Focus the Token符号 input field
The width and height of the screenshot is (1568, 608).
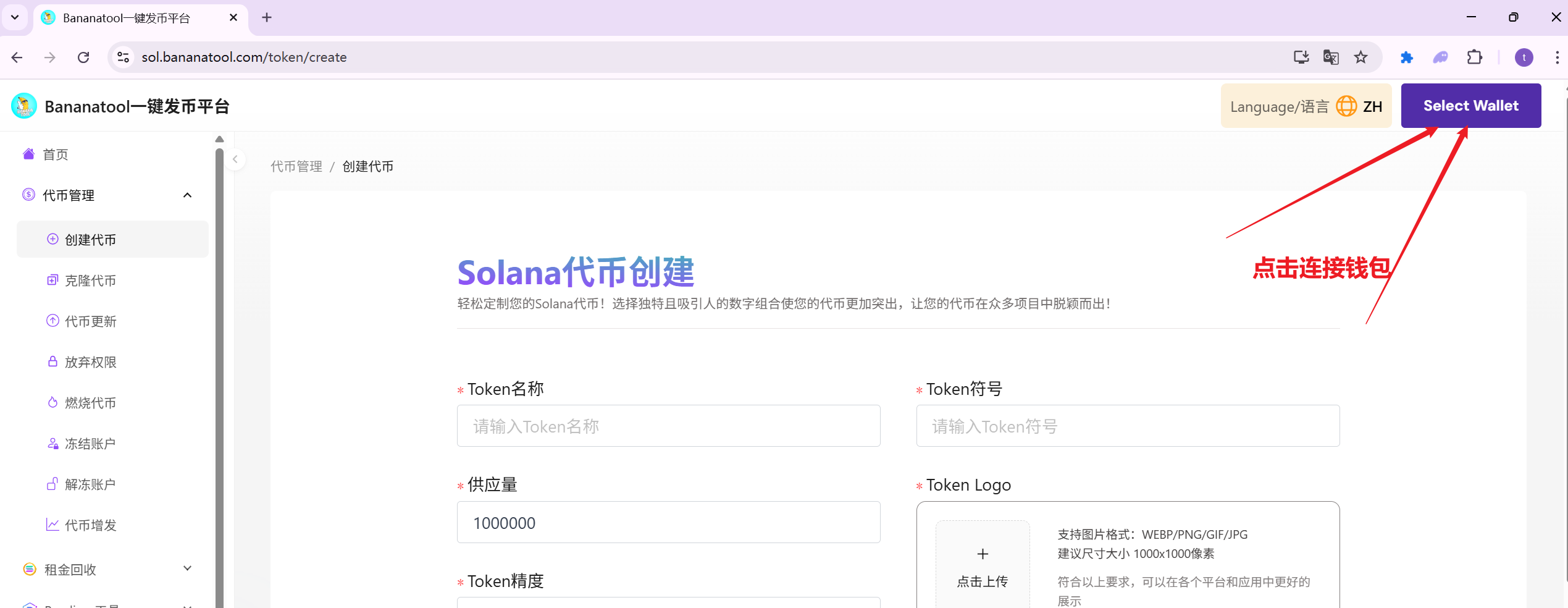1127,426
